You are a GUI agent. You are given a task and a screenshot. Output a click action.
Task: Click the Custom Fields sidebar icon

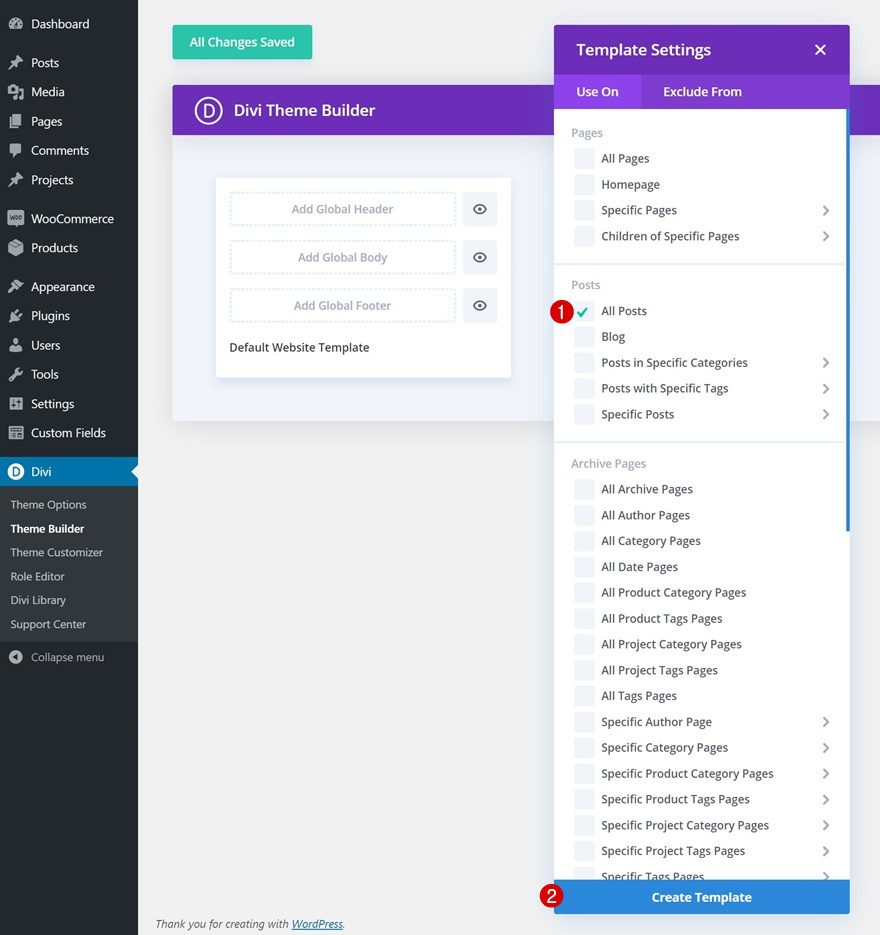(x=15, y=432)
